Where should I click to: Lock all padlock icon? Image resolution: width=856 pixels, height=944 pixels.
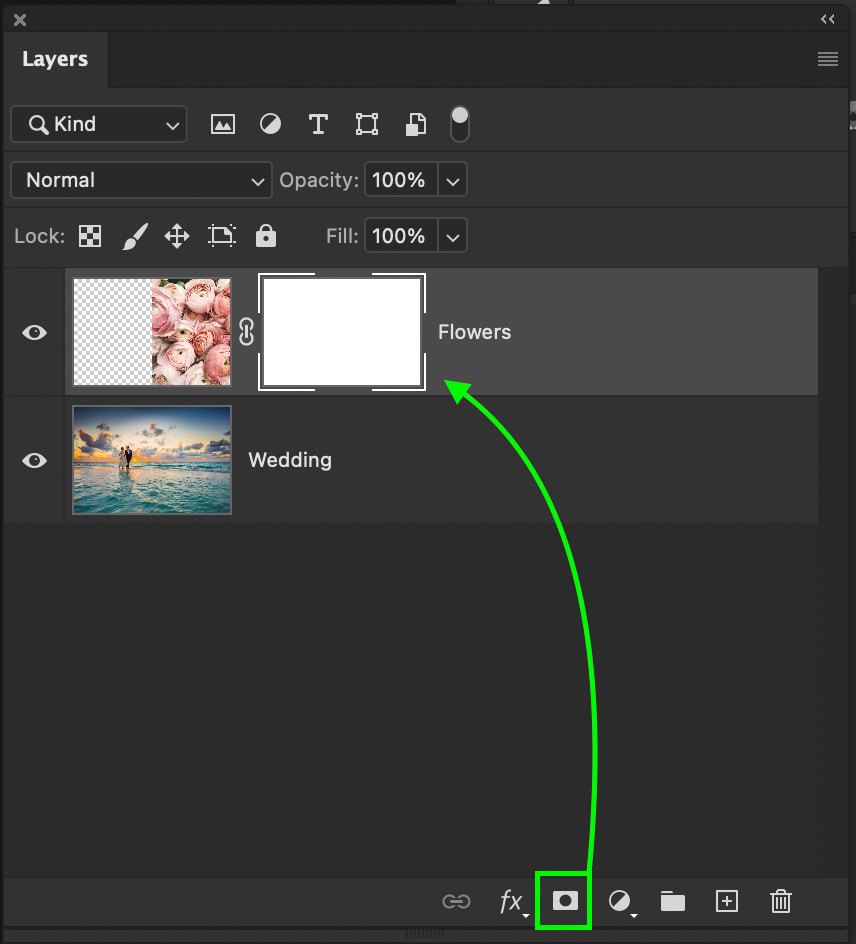[265, 236]
